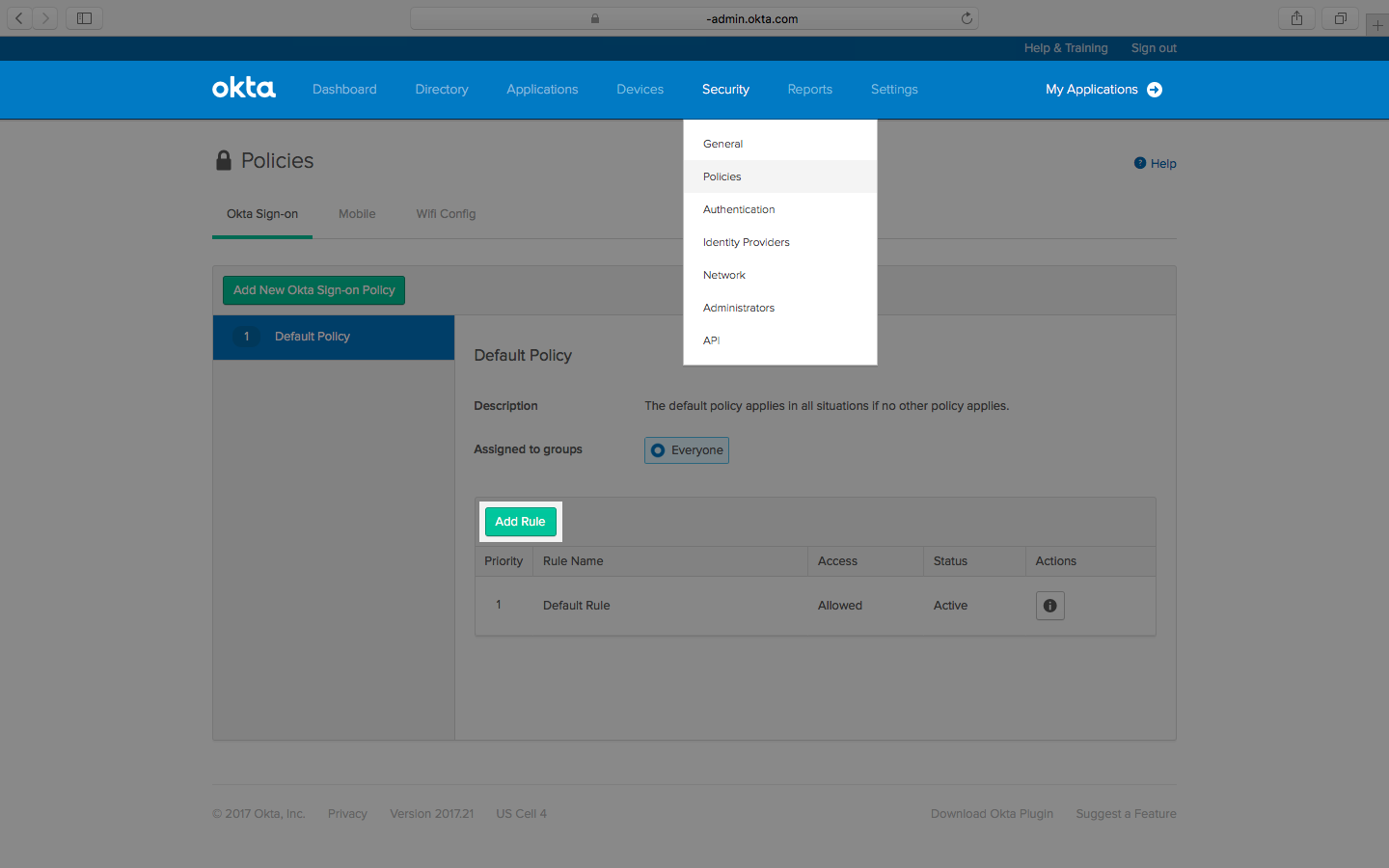The height and width of the screenshot is (868, 1389).
Task: Open the browser tab overview icon
Action: [1340, 18]
